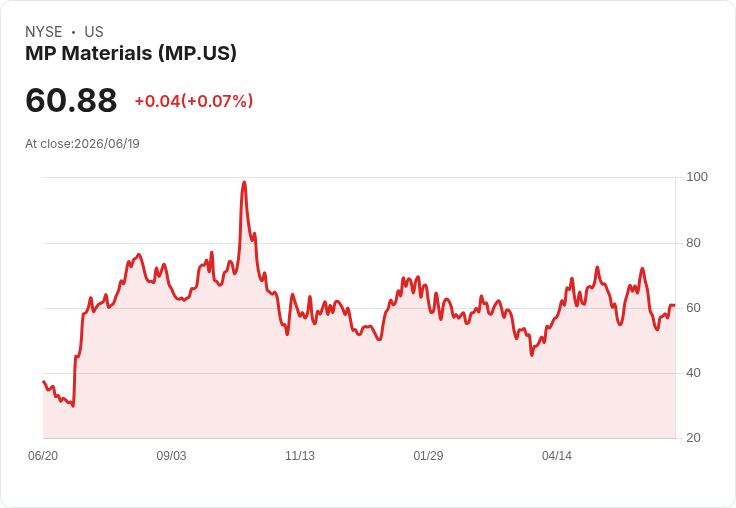Click the +0.04(+0.07%) price change

pos(194,101)
